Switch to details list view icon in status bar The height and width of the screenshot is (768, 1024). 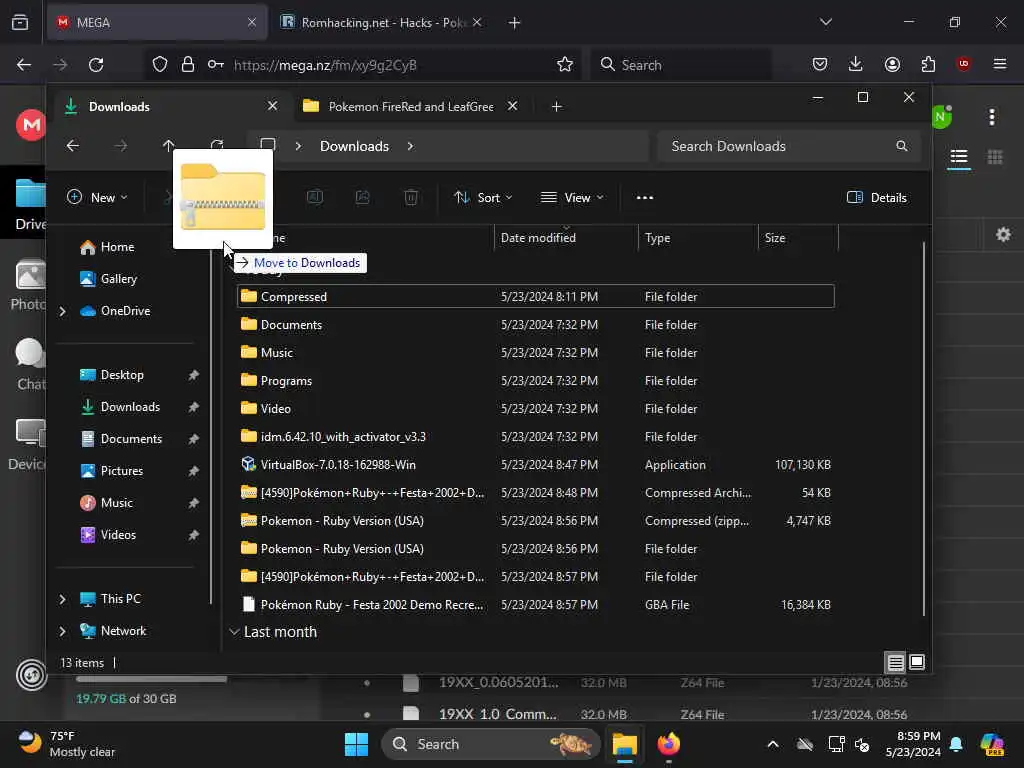[x=895, y=662]
